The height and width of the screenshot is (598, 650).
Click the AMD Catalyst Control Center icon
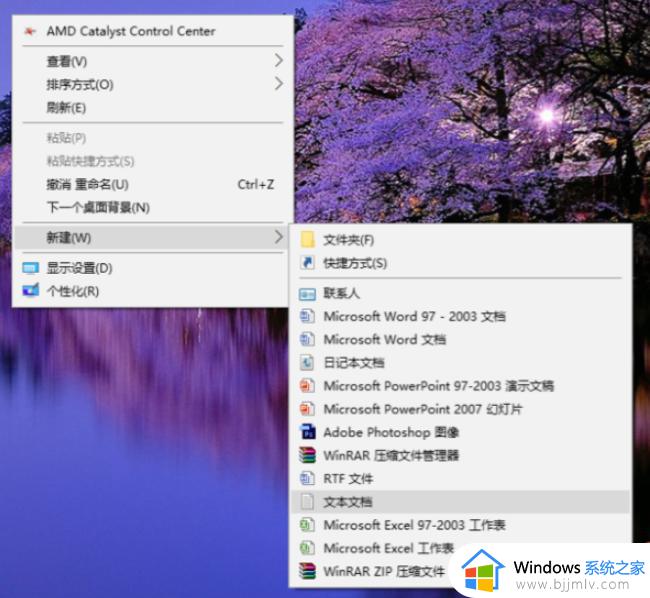pyautogui.click(x=29, y=31)
